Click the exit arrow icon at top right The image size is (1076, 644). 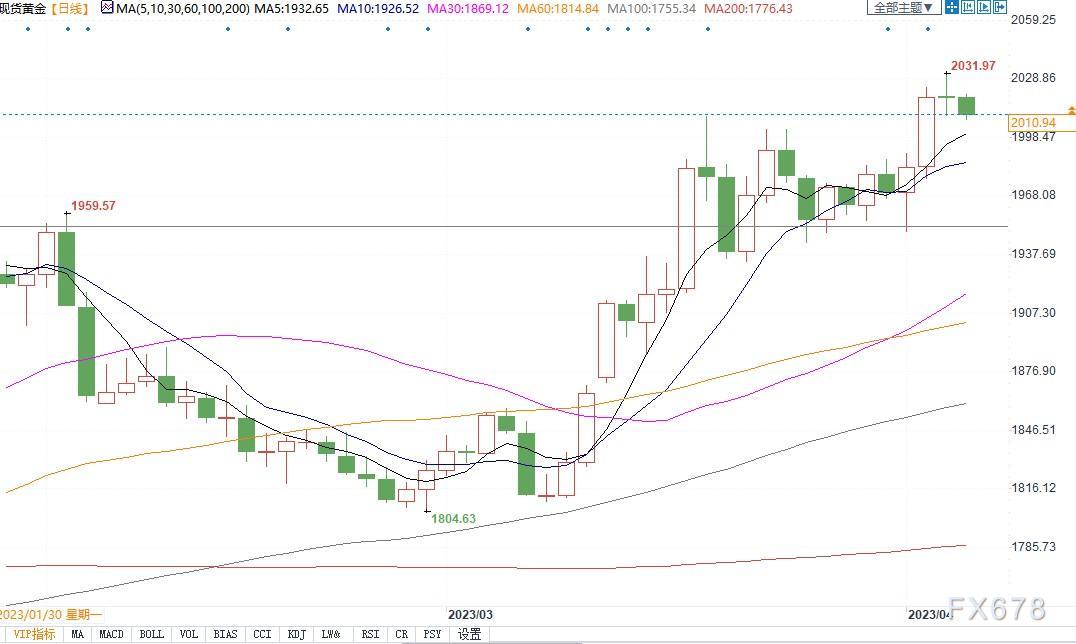click(1000, 8)
